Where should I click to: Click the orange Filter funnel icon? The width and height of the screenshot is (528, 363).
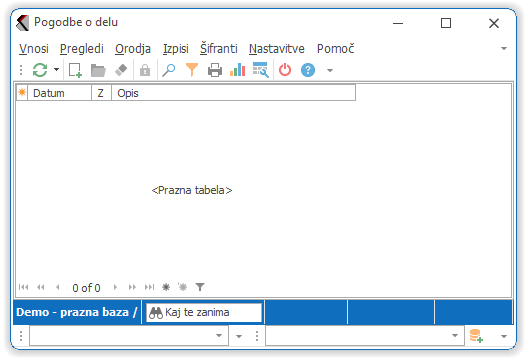(192, 70)
